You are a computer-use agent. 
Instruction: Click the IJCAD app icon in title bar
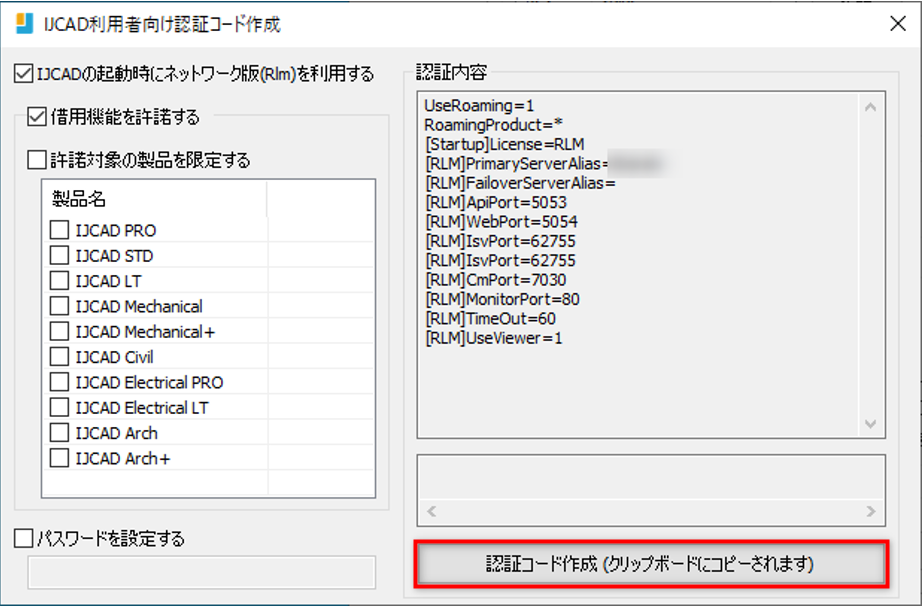pyautogui.click(x=25, y=24)
